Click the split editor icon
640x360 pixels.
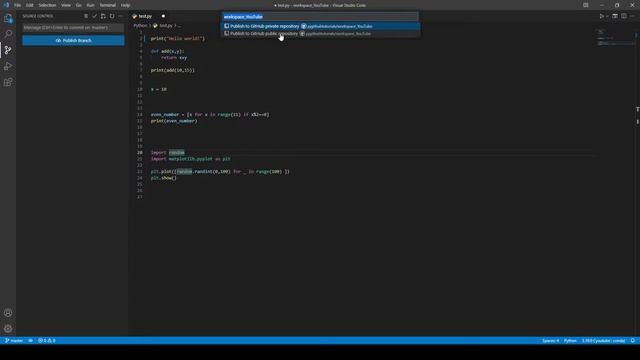(x=624, y=16)
